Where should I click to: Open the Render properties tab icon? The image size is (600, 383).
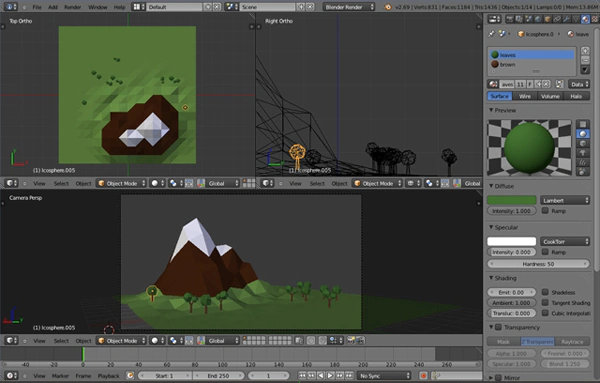point(509,19)
